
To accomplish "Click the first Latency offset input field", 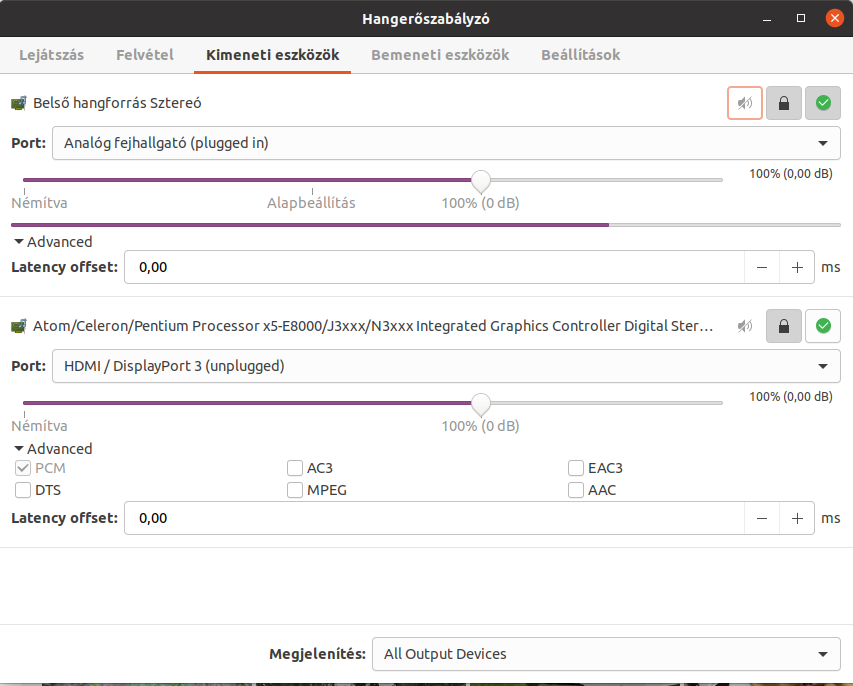I will point(434,267).
